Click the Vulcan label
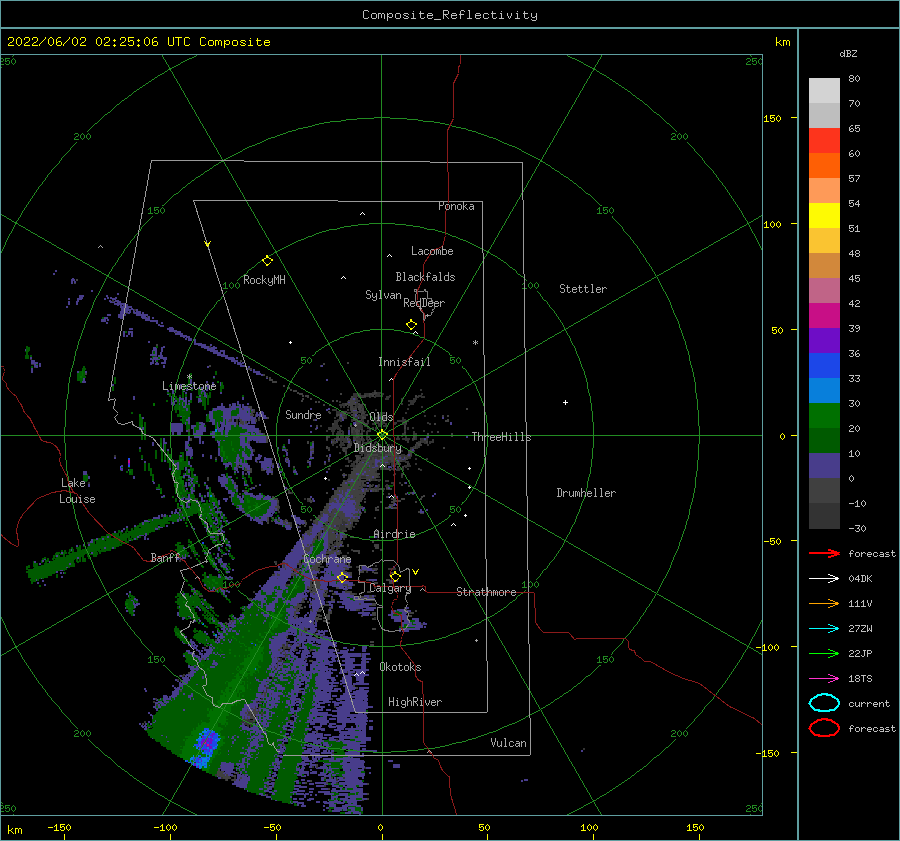This screenshot has height=841, width=900. tap(509, 743)
